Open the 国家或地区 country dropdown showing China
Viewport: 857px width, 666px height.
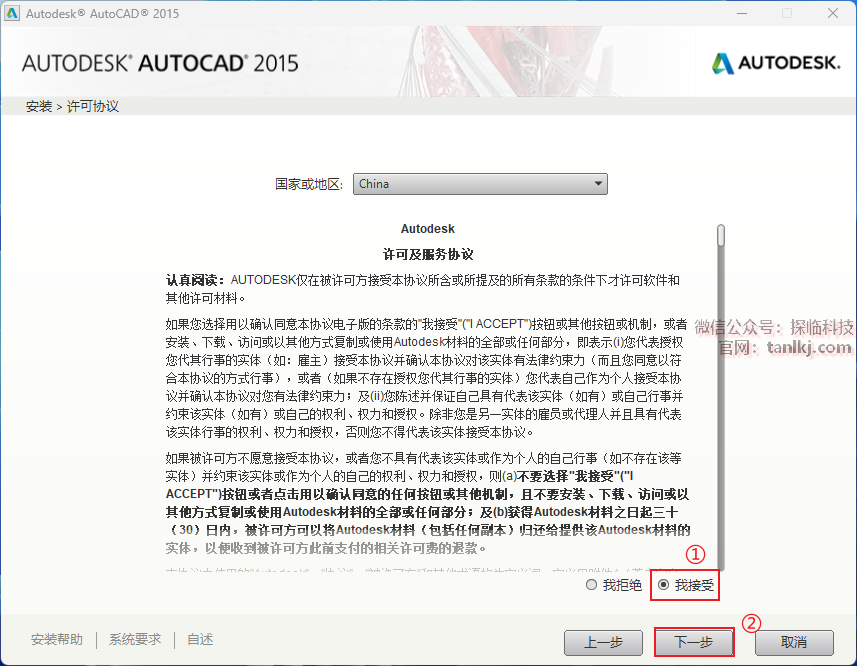point(480,184)
